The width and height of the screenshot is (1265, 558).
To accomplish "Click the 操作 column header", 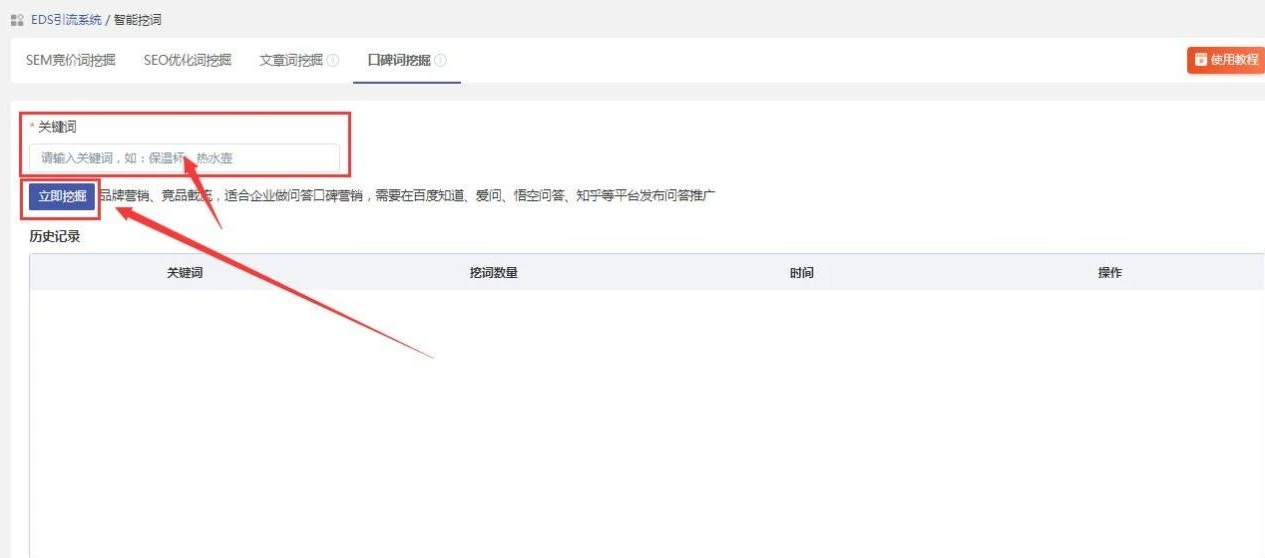I will (x=1110, y=273).
